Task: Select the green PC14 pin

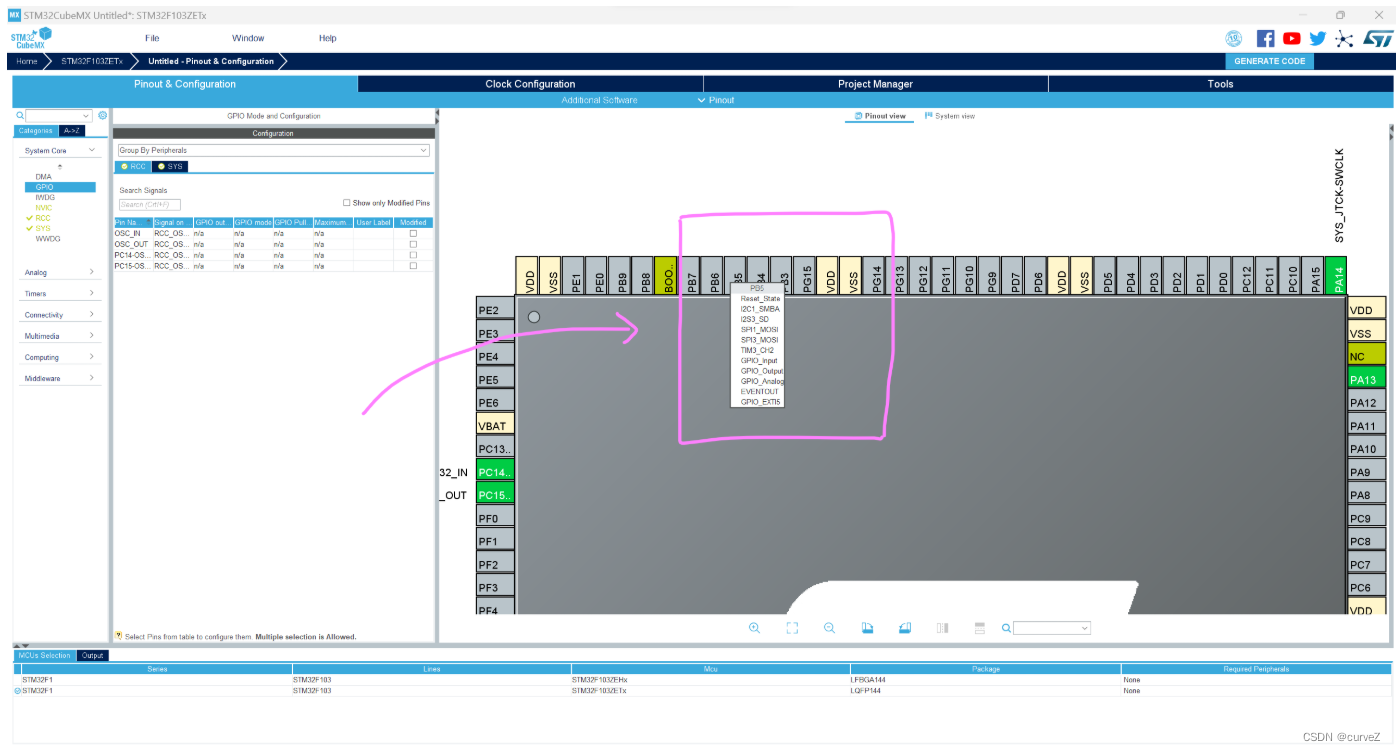Action: pos(495,472)
